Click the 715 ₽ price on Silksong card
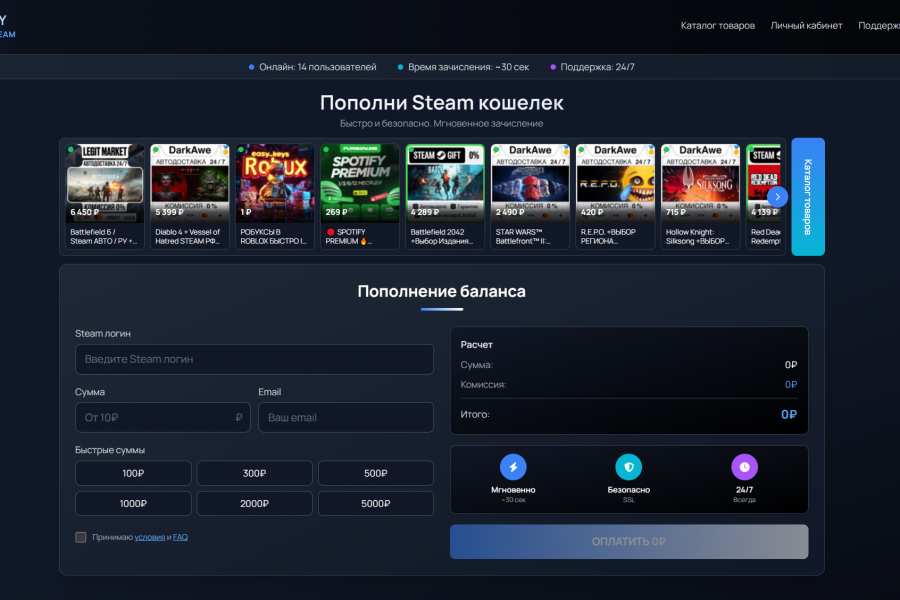This screenshot has height=600, width=900. (676, 212)
